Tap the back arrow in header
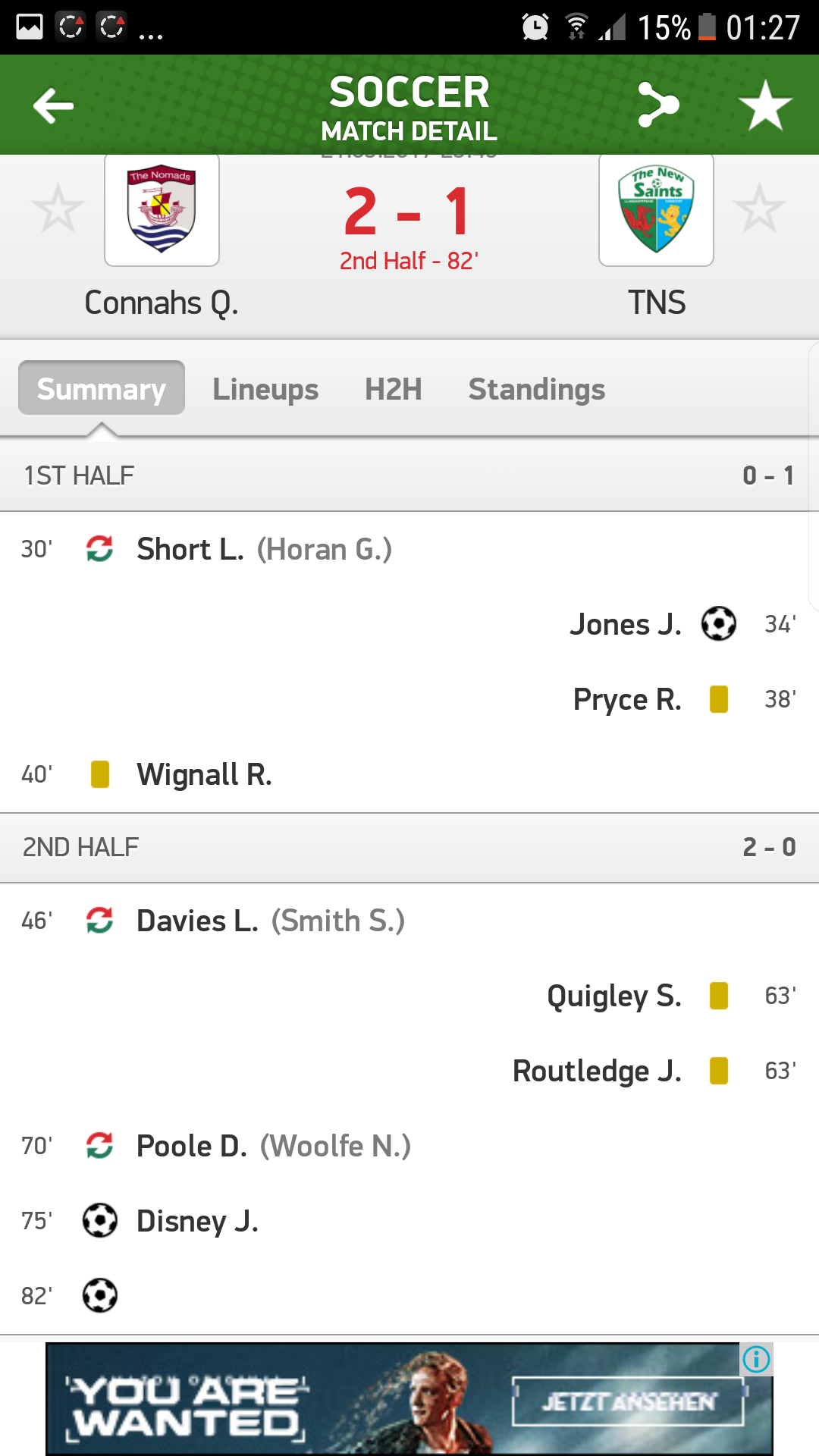This screenshot has width=819, height=1456. pos(54,105)
